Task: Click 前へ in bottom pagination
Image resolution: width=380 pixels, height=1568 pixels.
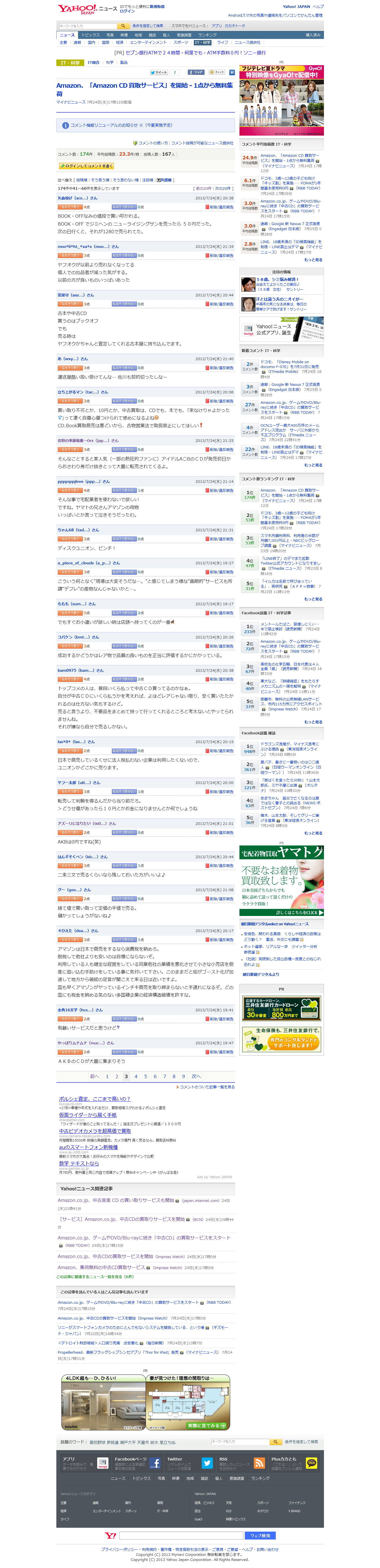Action: 94,1077
